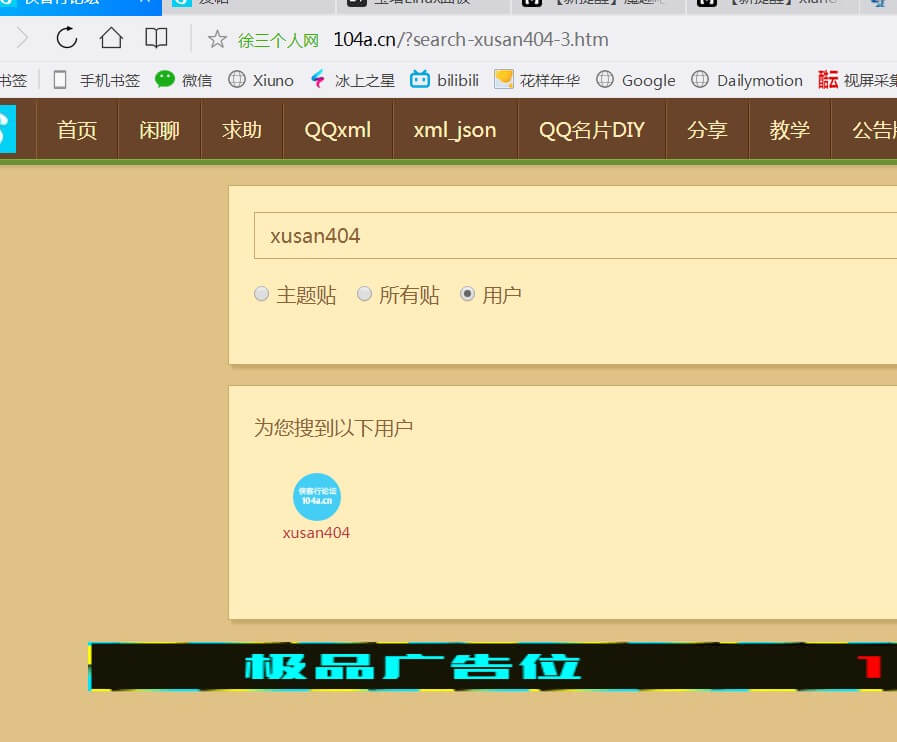Open the 手机书签 phone bookmarks folder
The width and height of the screenshot is (897, 742).
click(96, 80)
